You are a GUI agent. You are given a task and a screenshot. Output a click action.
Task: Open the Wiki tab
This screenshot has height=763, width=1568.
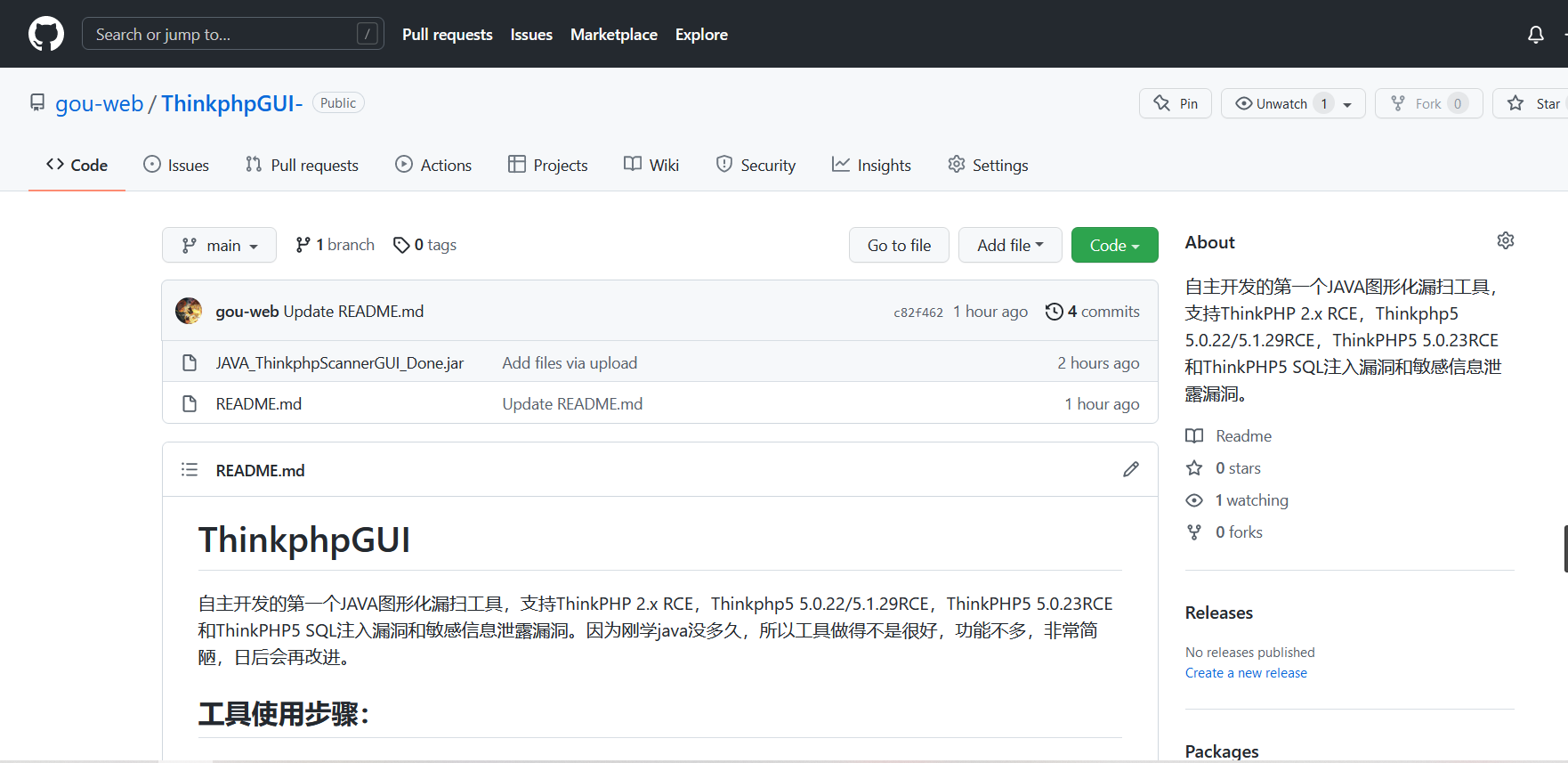click(651, 165)
